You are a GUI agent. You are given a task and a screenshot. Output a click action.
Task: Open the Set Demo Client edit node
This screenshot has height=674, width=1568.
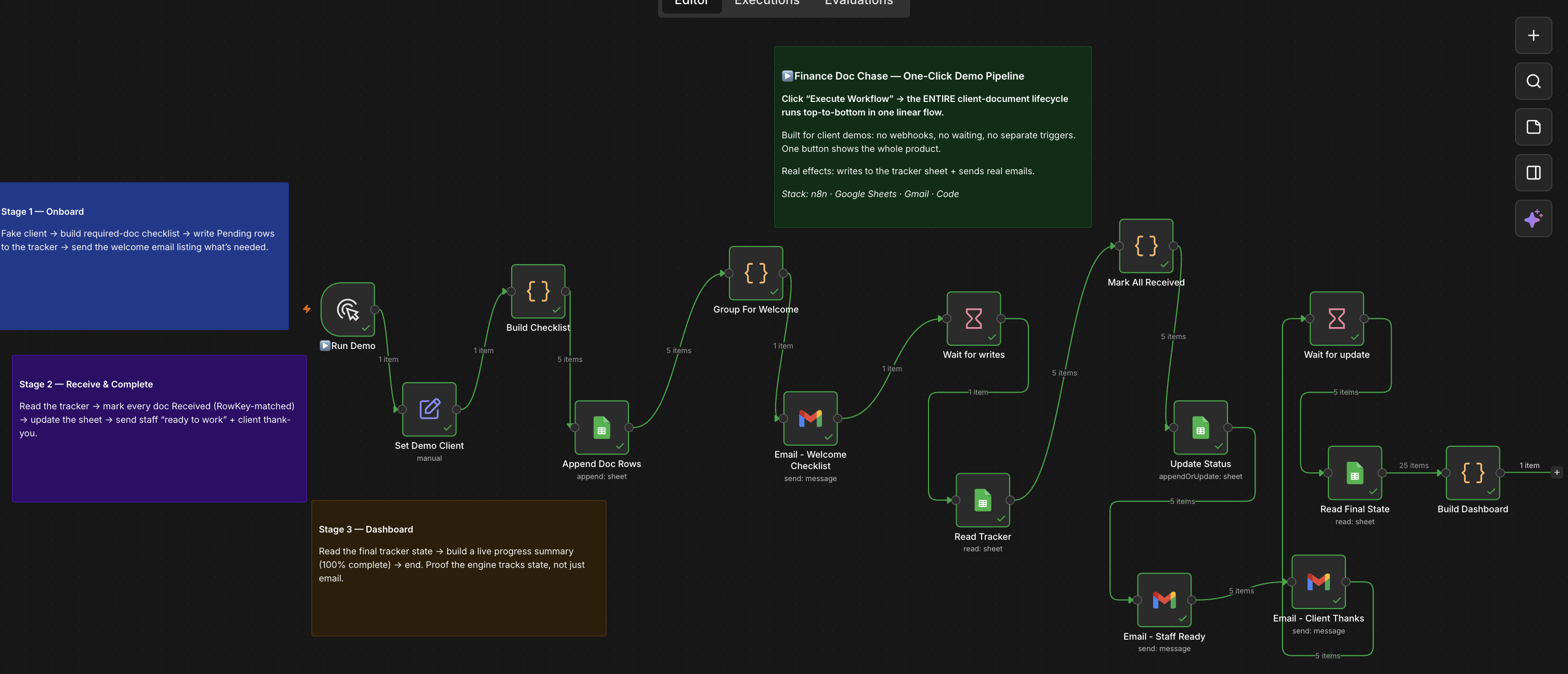[429, 409]
